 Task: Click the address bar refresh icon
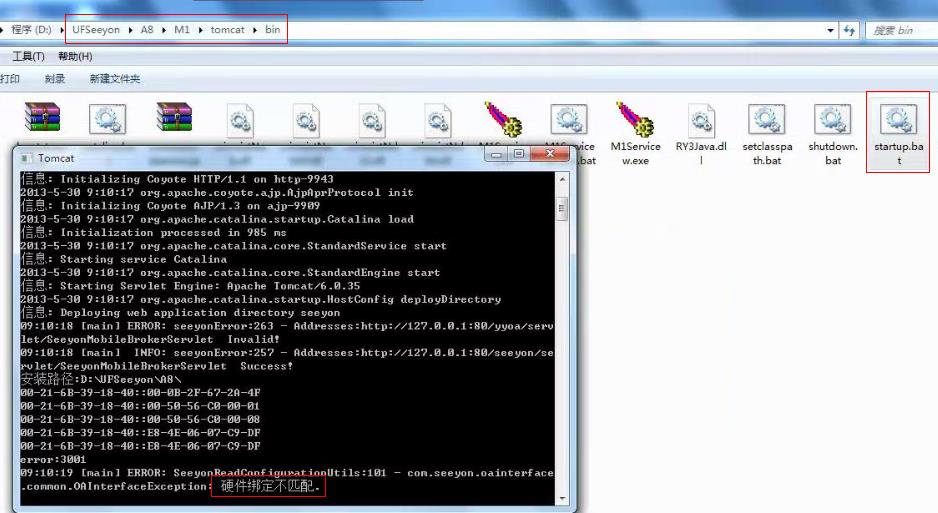click(850, 30)
